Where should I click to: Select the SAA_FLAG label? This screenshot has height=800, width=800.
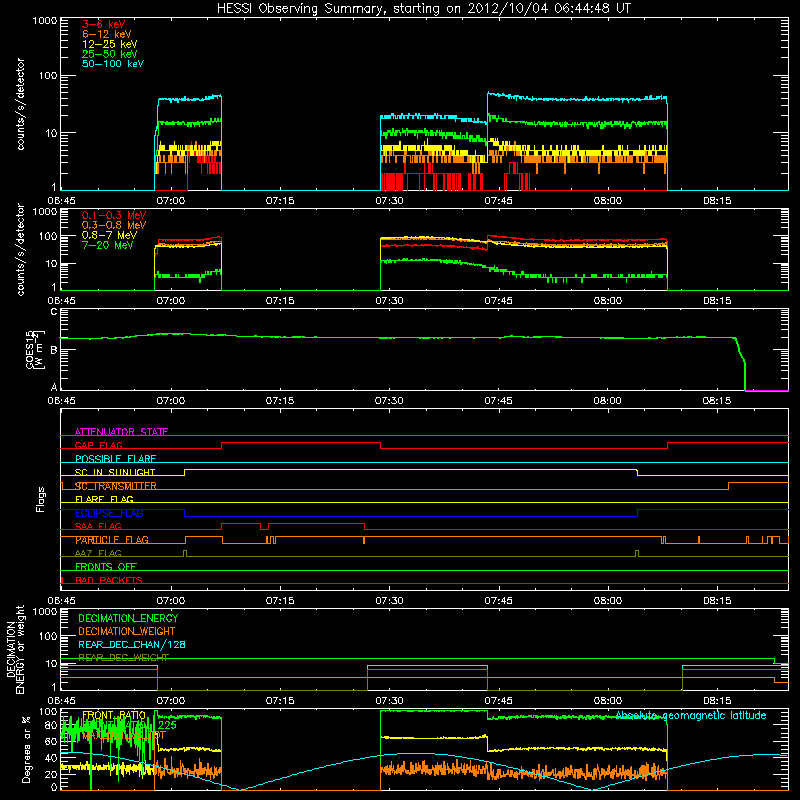[98, 526]
